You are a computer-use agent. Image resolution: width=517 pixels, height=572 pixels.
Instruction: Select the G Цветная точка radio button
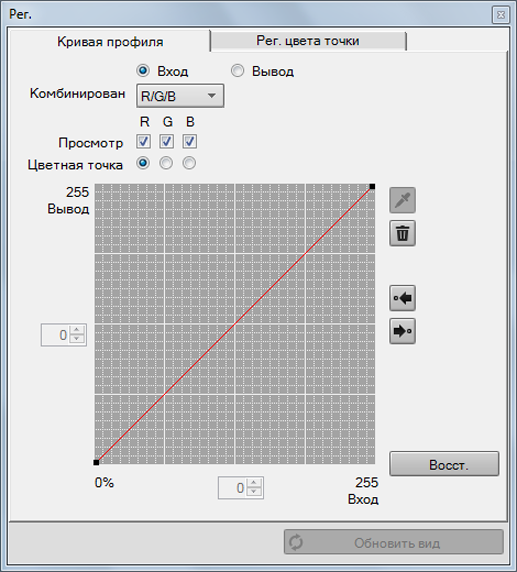click(166, 163)
